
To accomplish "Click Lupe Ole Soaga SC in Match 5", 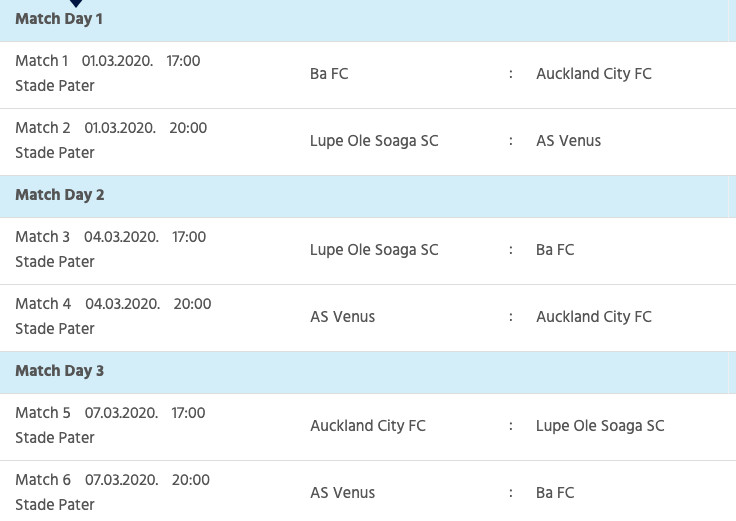I will [x=600, y=426].
